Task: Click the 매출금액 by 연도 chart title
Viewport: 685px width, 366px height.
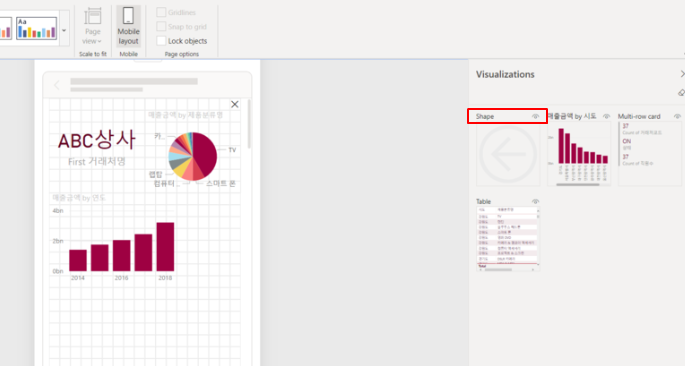Action: tap(79, 197)
